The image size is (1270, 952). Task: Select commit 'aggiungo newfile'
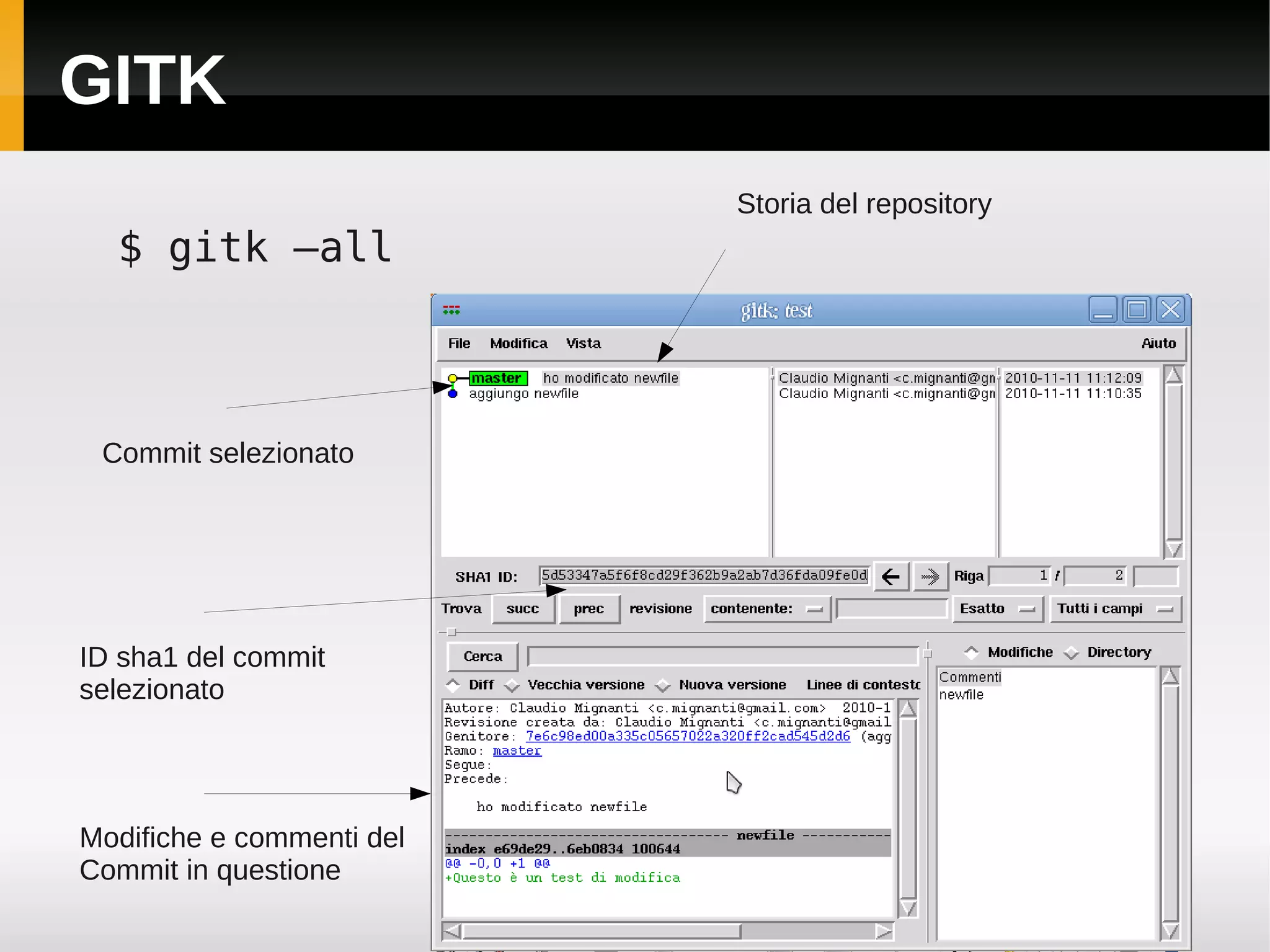[524, 394]
